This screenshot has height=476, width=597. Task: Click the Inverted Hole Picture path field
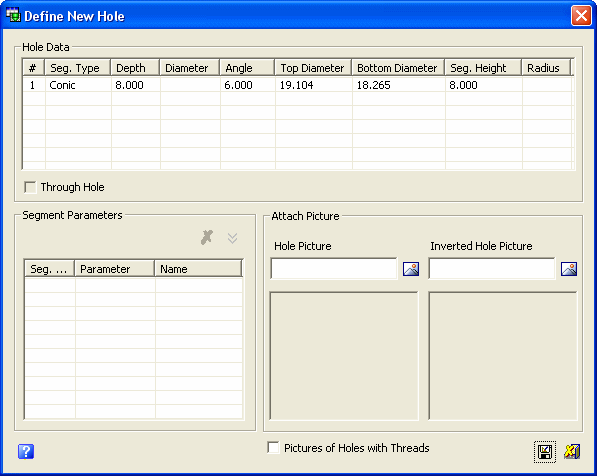coord(492,268)
